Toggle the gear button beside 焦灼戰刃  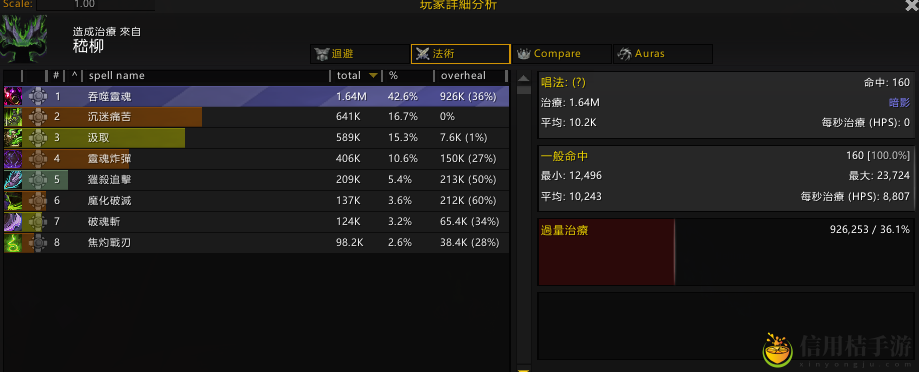tap(38, 243)
